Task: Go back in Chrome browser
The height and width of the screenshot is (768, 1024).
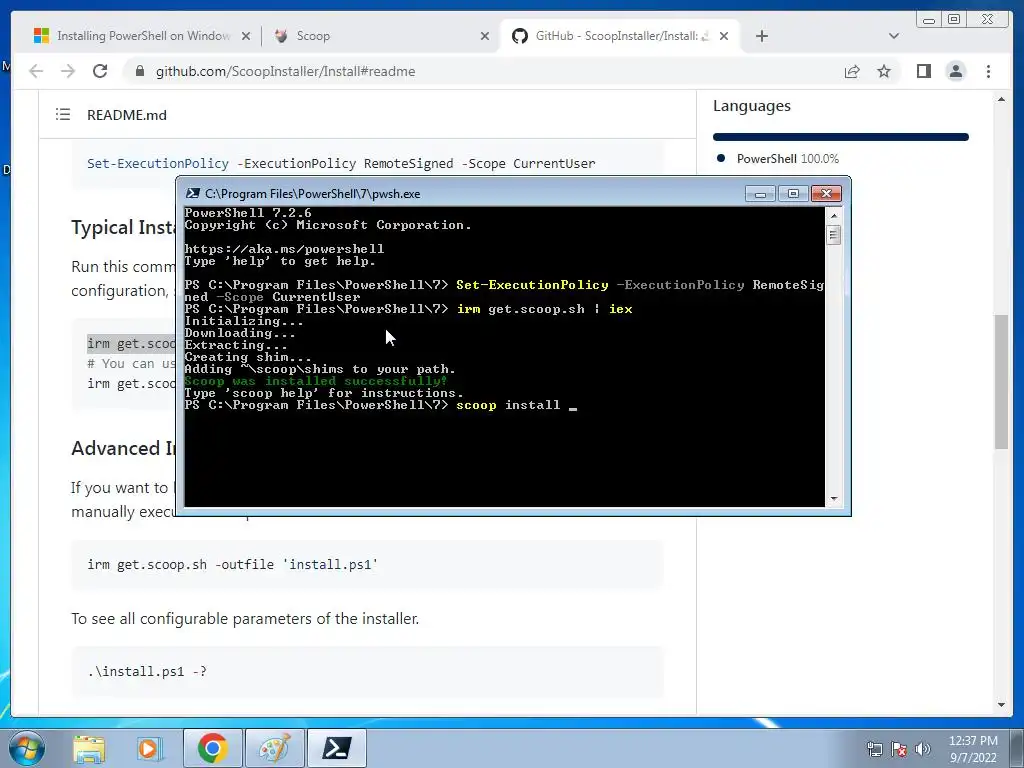Action: point(36,71)
